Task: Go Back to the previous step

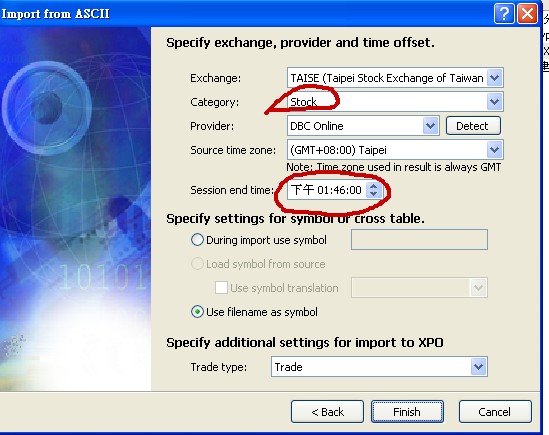Action: click(x=327, y=412)
